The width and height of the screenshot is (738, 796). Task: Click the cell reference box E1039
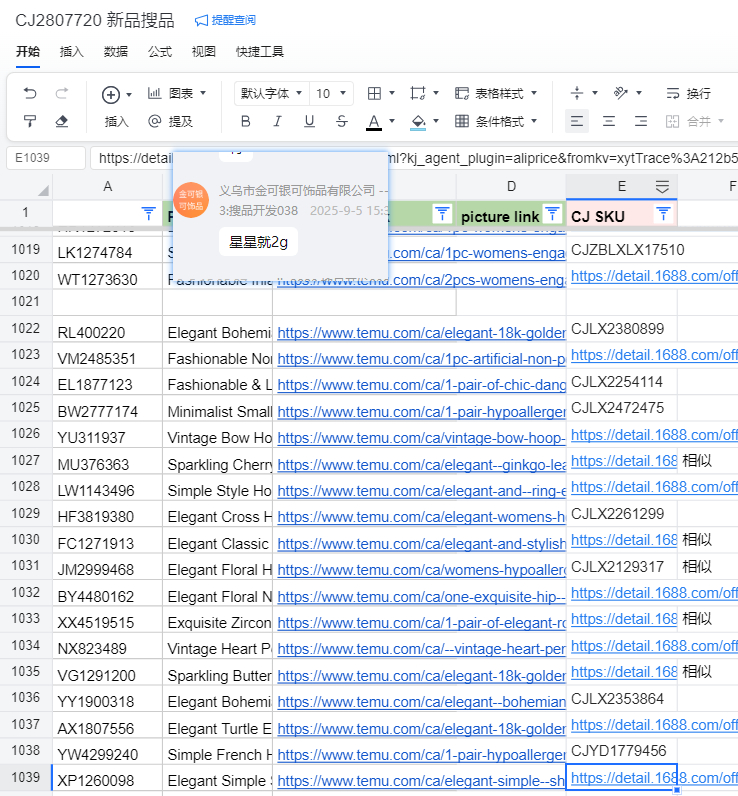[x=46, y=159]
